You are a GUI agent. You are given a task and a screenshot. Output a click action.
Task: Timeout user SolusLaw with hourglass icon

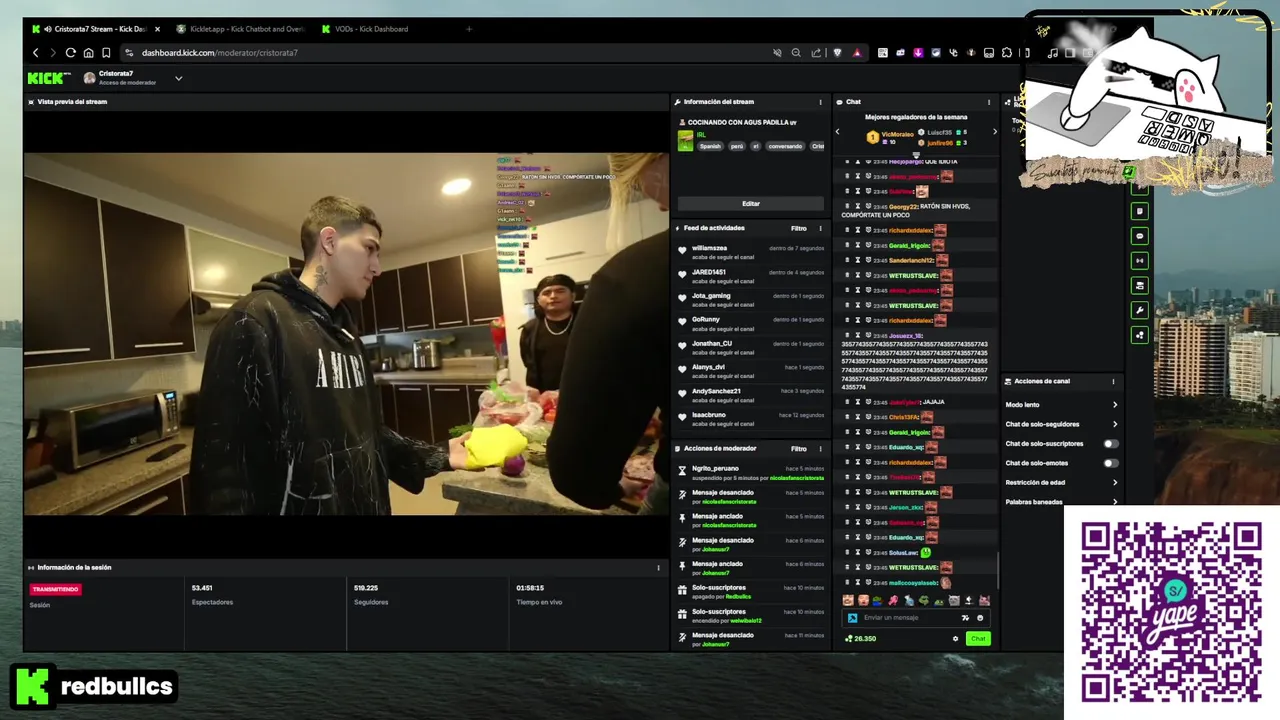(x=857, y=552)
